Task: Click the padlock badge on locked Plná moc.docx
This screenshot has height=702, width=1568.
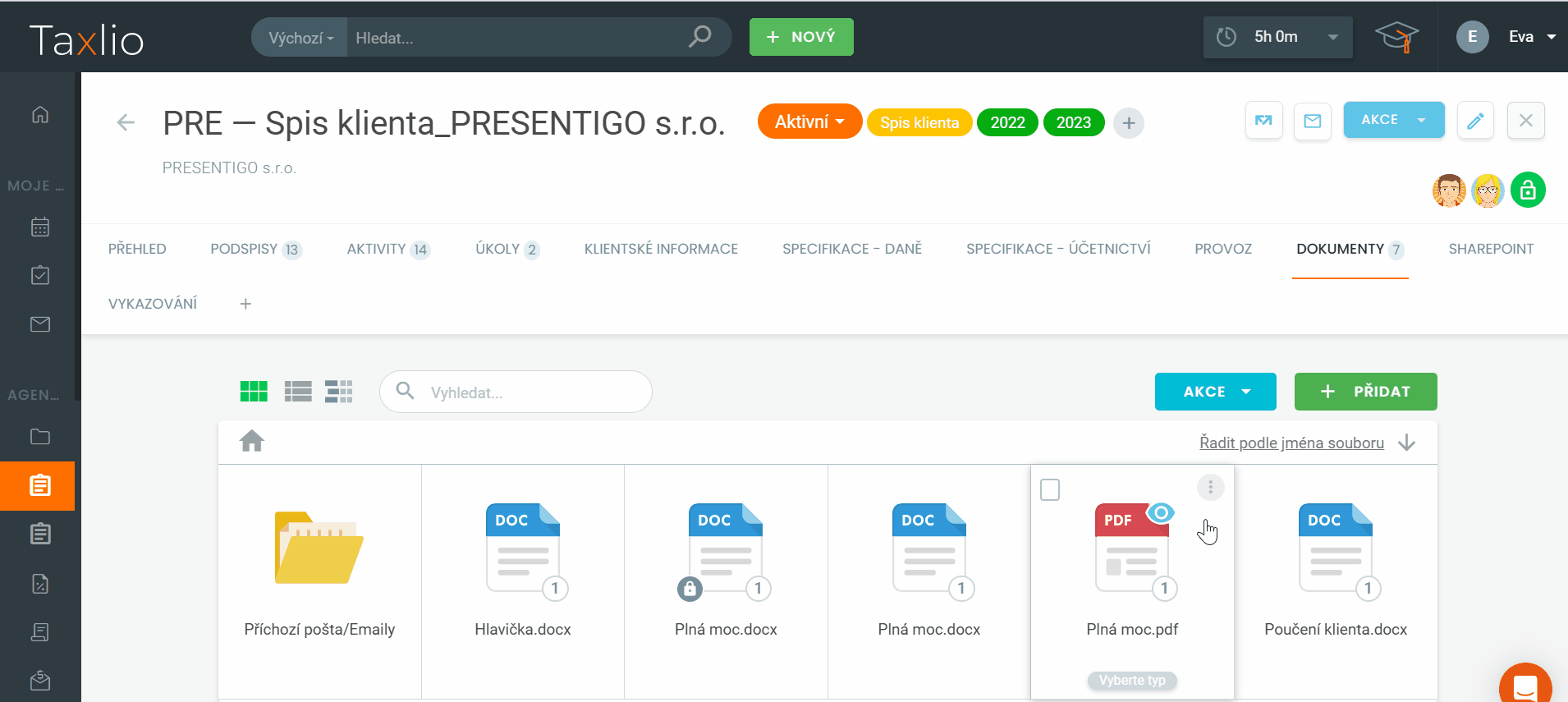Action: 690,589
